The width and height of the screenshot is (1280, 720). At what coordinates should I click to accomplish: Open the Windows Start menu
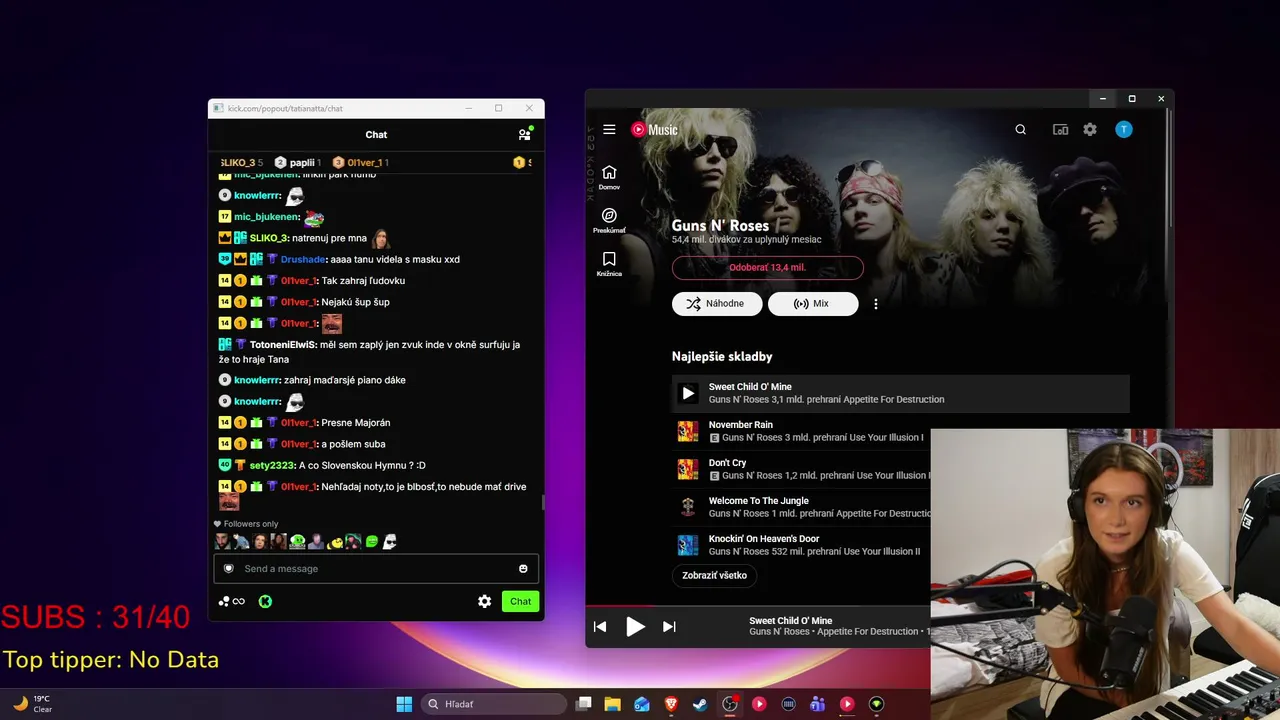point(404,704)
